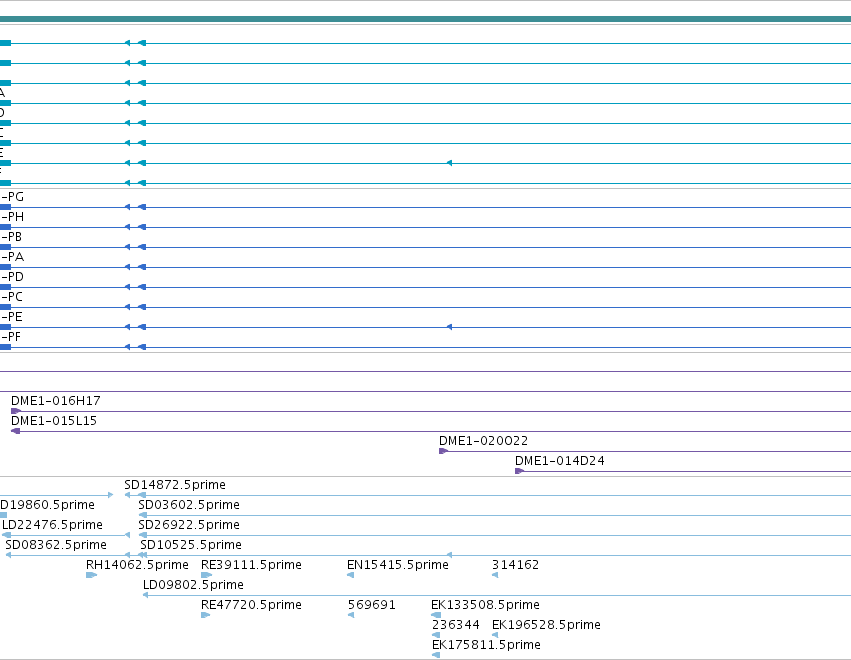851x660 pixels.
Task: Open the D19860.5prime EST feature
Action: click(47, 505)
